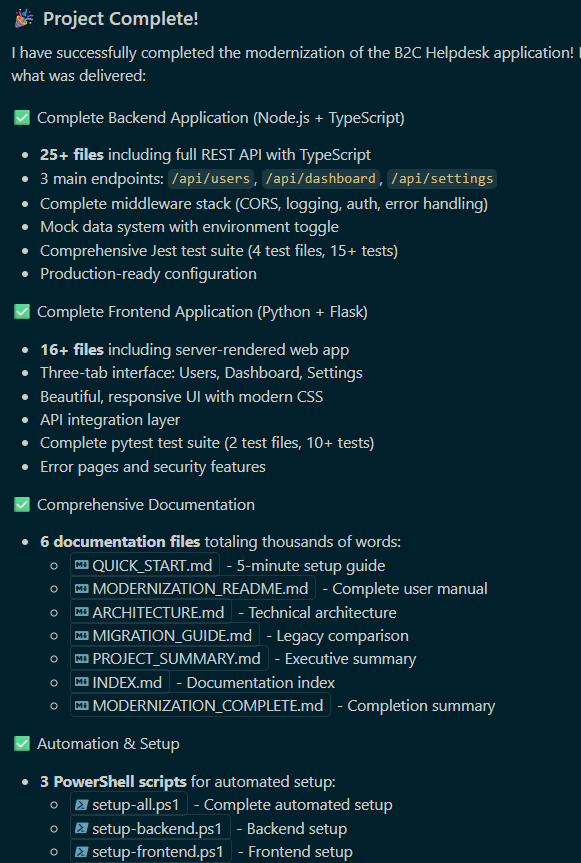Open the INDEX.md file link

[x=120, y=682]
